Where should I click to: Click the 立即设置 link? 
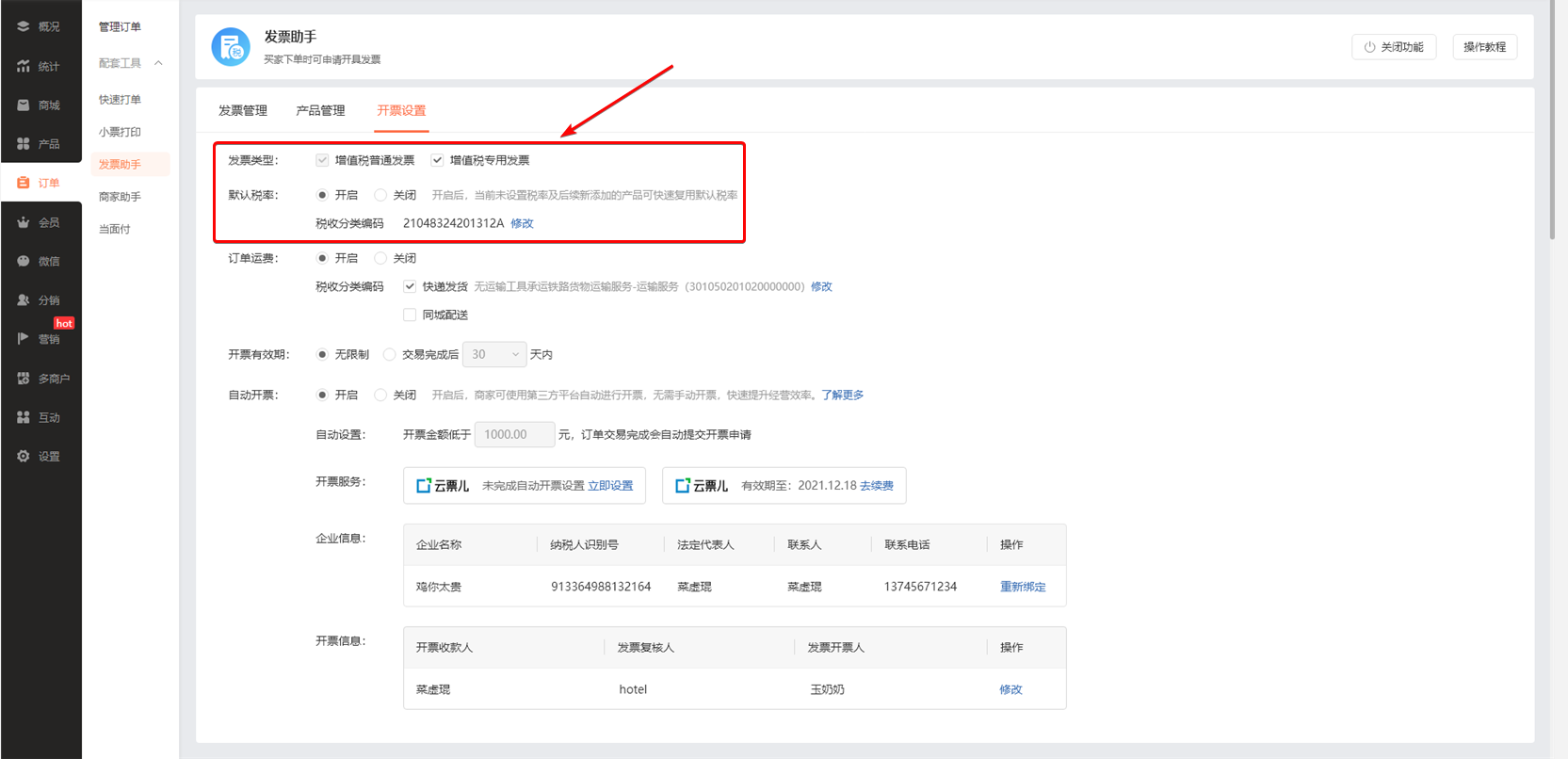point(610,486)
